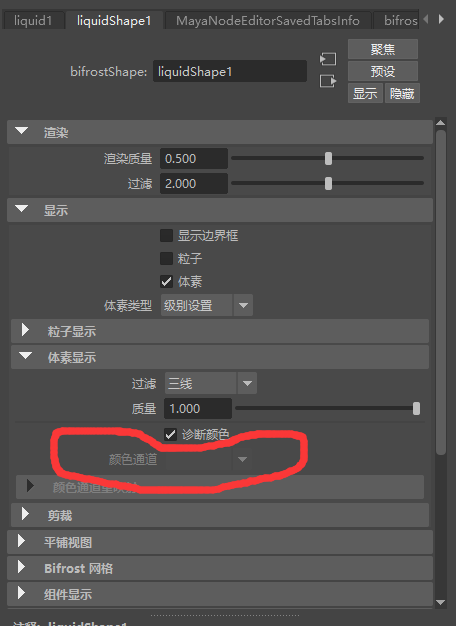Open the 过滤 三线 dropdown
This screenshot has height=626, width=456.
(211, 383)
